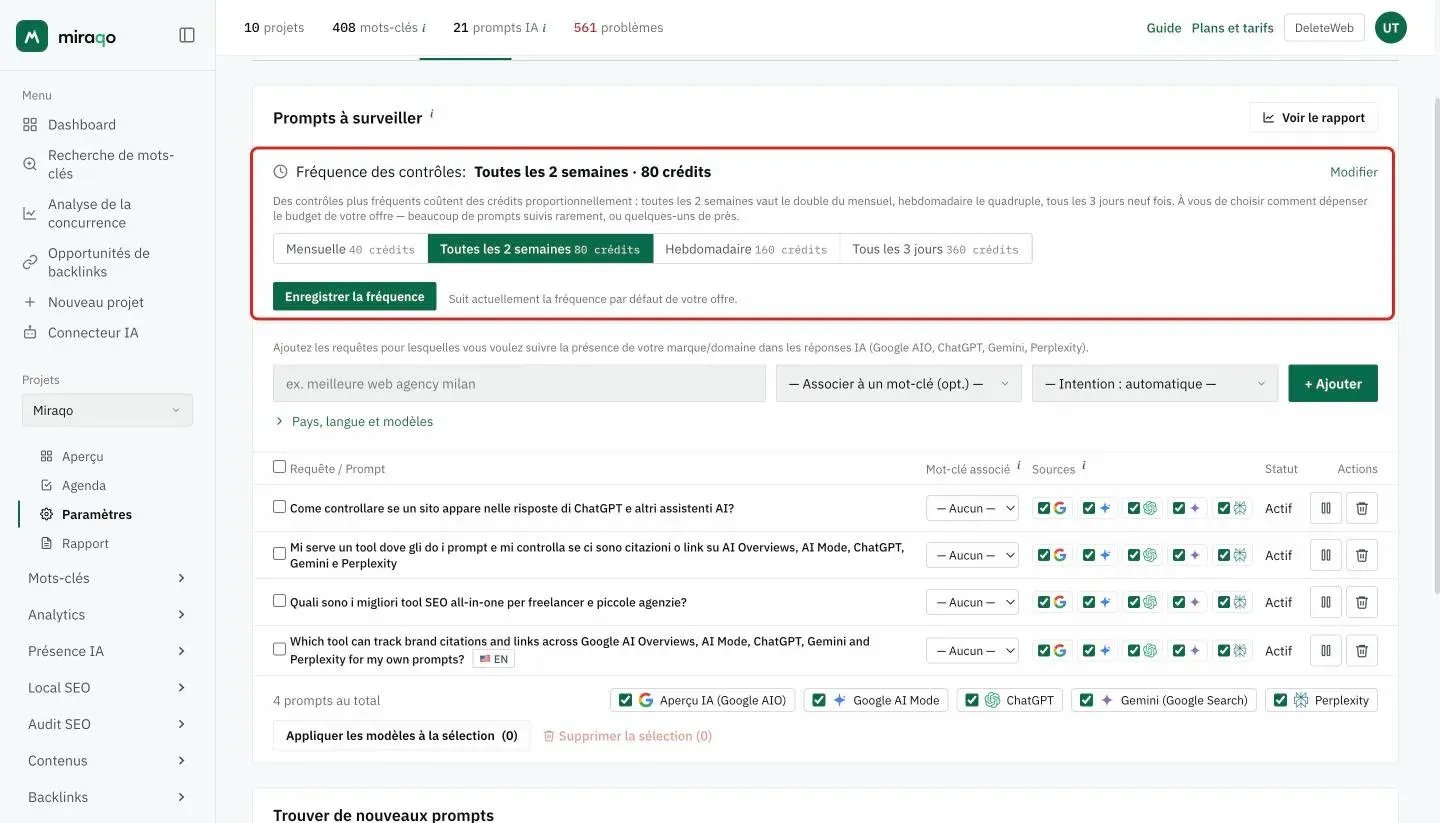The width and height of the screenshot is (1440, 823).
Task: Select the Mensuelle 40 crédits frequency
Action: (x=350, y=249)
